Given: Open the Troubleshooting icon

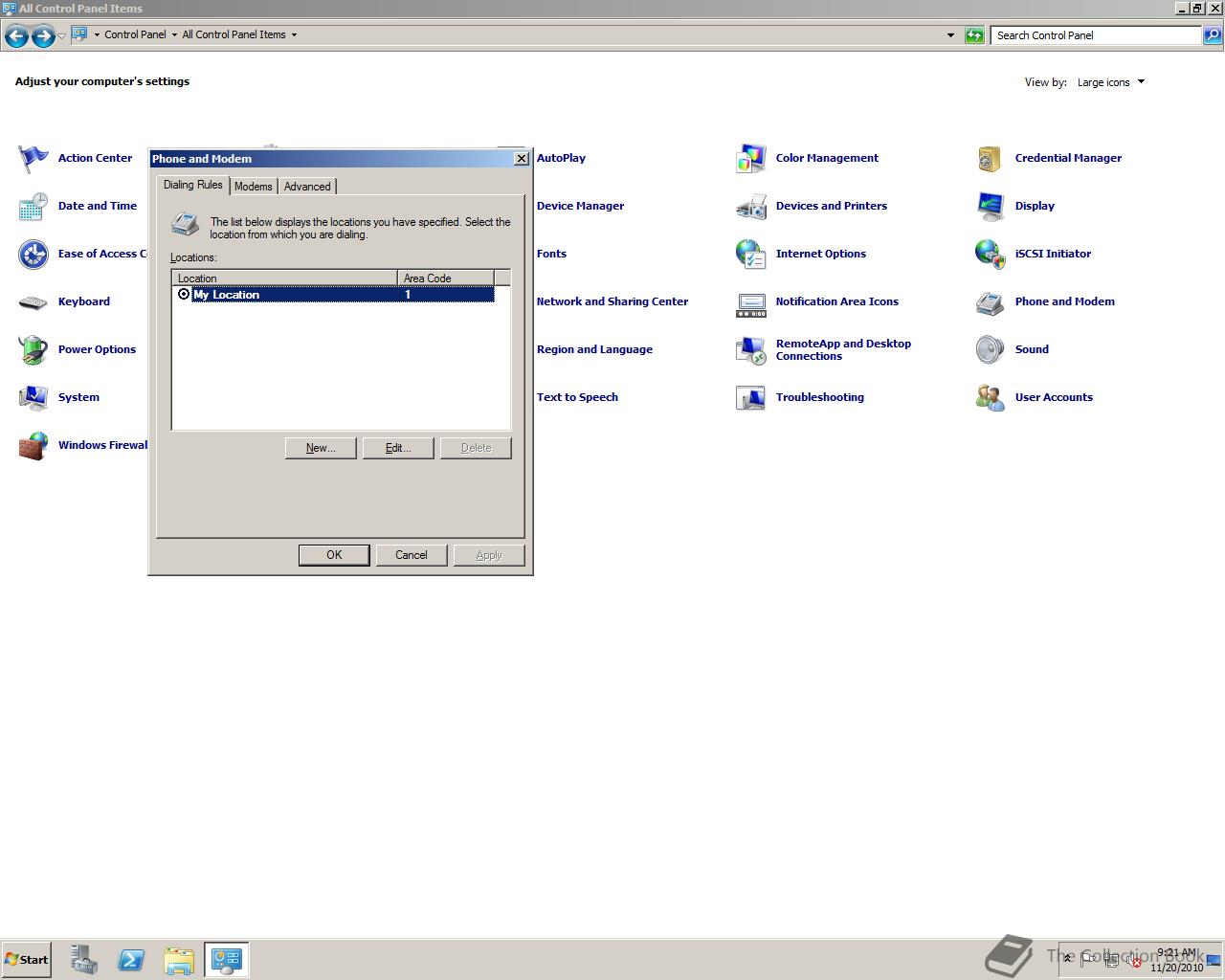Looking at the screenshot, I should [751, 398].
